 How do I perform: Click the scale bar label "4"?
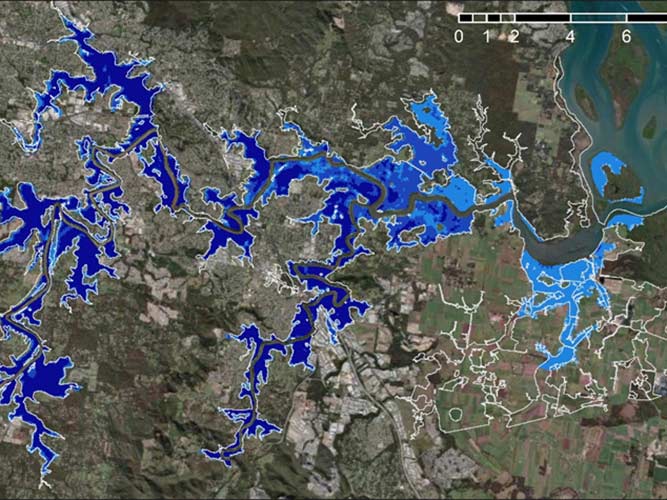570,37
